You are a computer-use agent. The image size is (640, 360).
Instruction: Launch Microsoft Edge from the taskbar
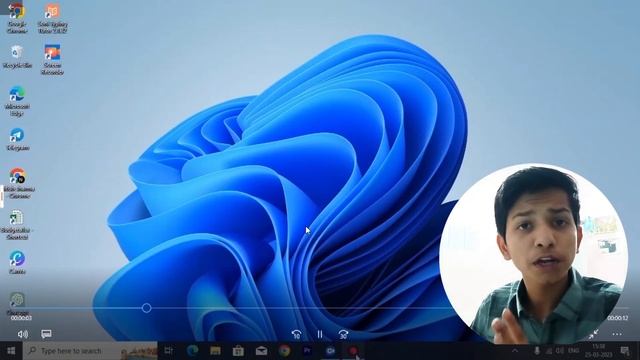click(192, 351)
